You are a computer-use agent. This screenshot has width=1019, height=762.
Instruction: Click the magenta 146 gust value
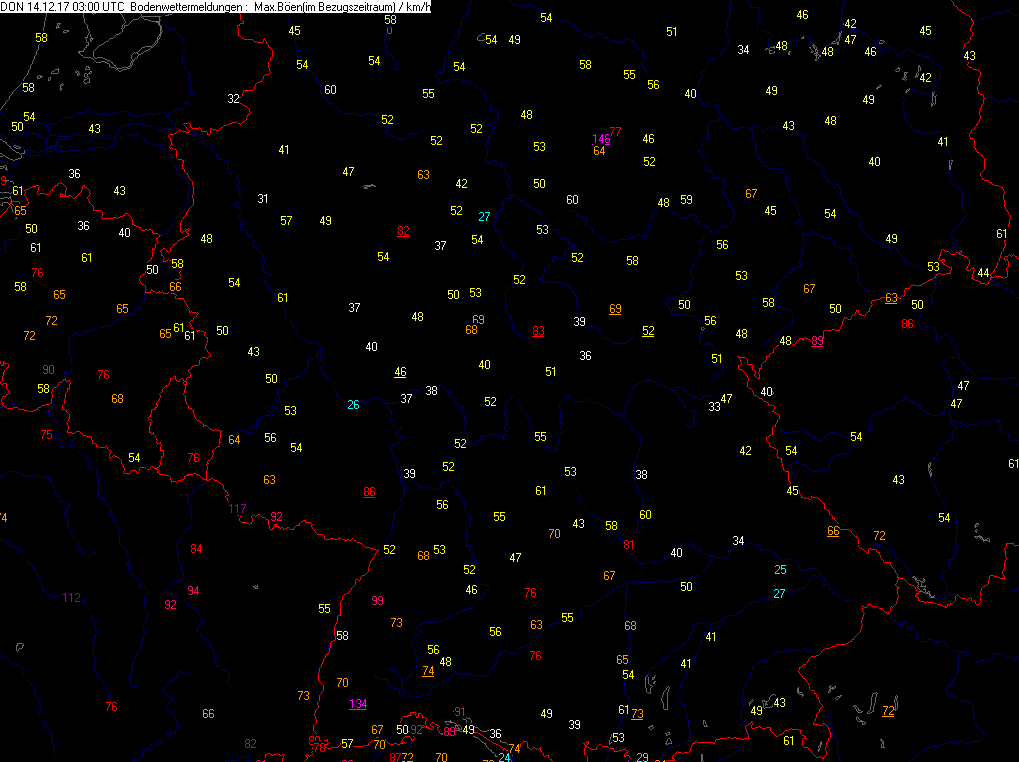point(601,139)
